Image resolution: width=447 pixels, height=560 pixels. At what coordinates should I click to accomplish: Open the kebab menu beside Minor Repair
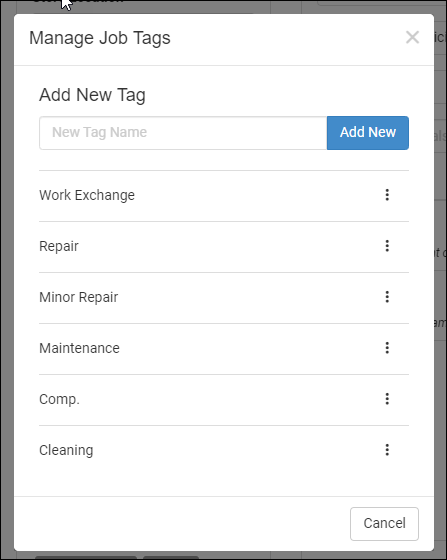[387, 297]
